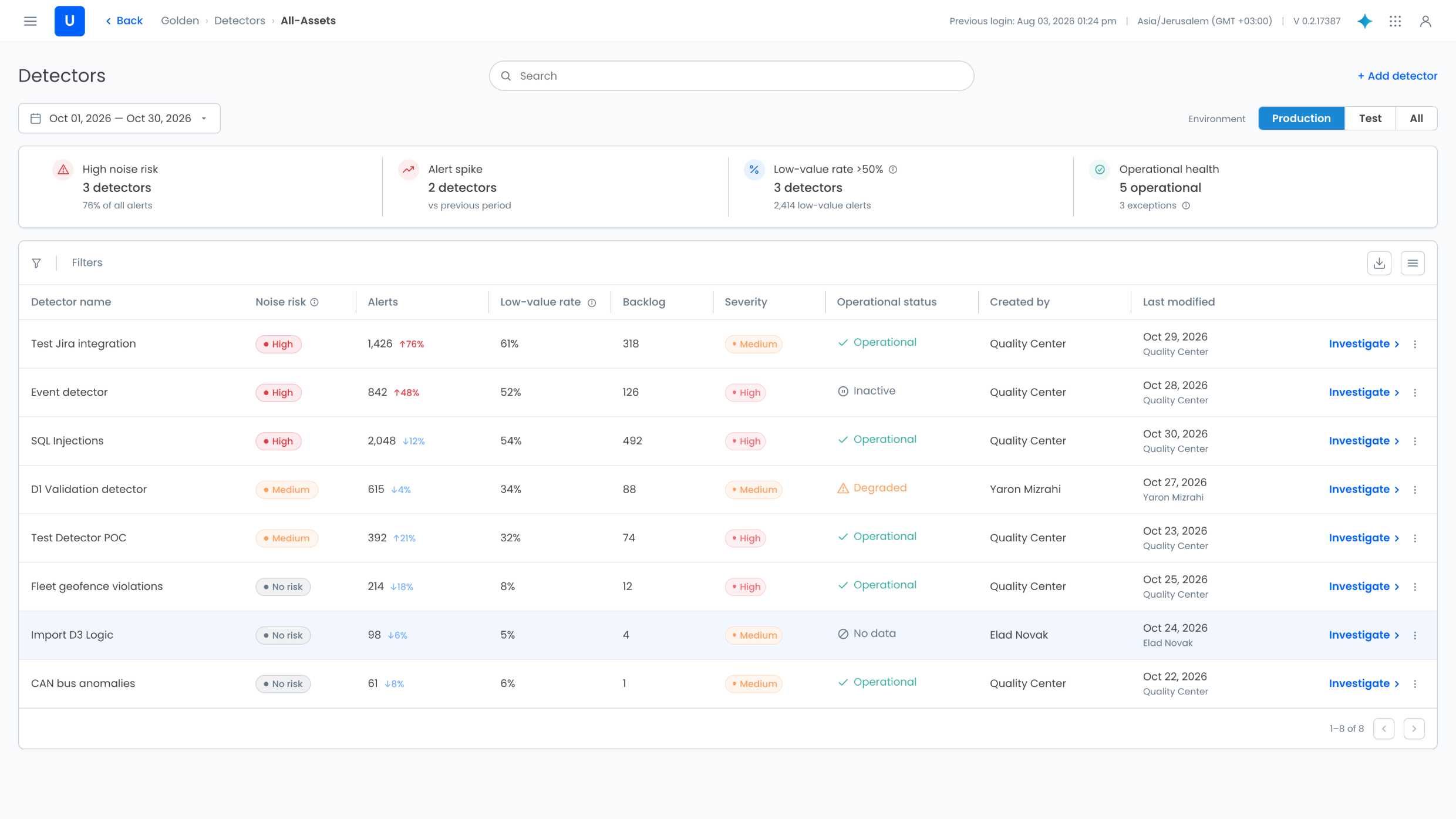Go to Golden breadcrumb

pos(180,21)
